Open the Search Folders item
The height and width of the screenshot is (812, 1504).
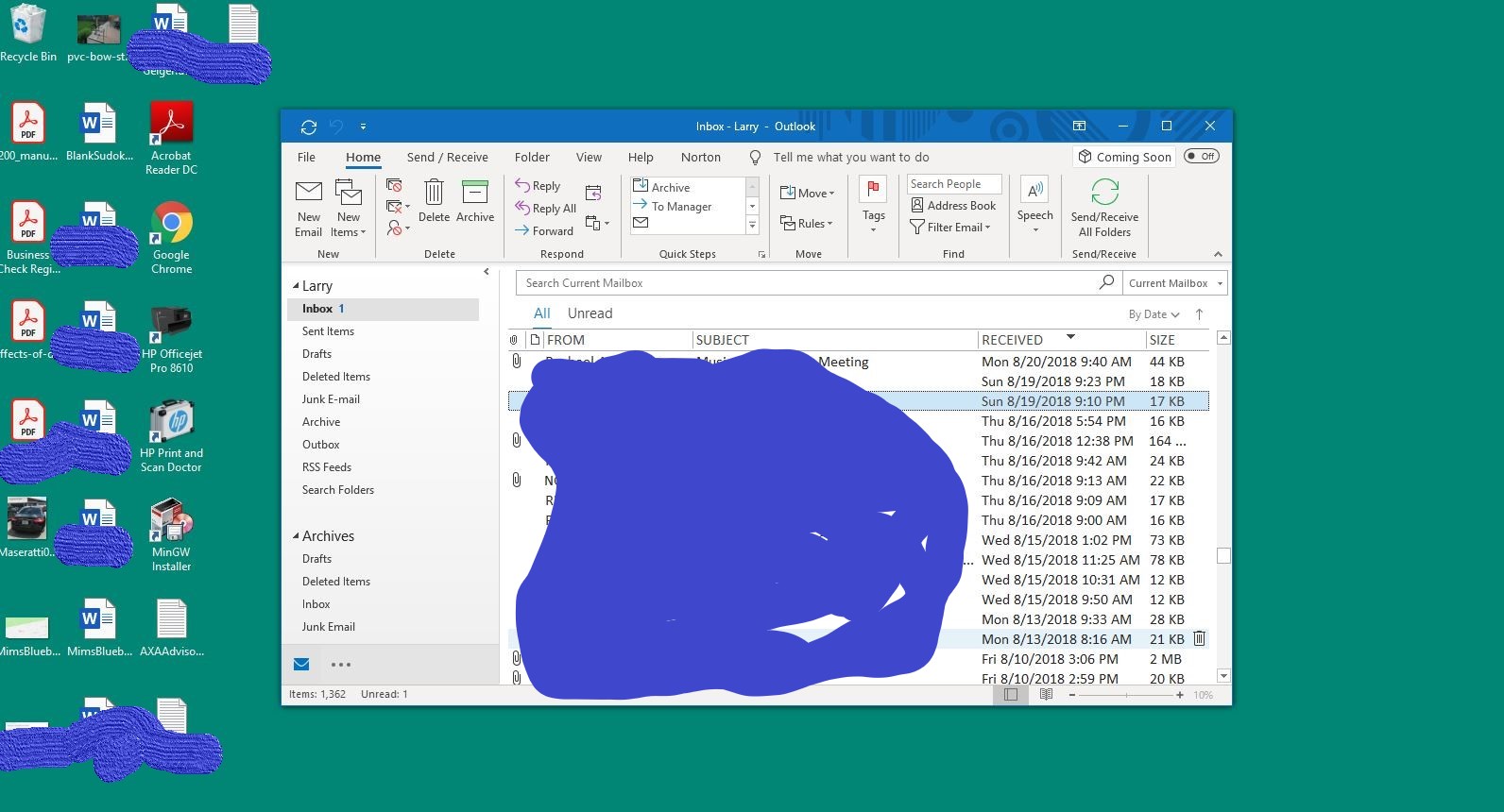pyautogui.click(x=337, y=490)
